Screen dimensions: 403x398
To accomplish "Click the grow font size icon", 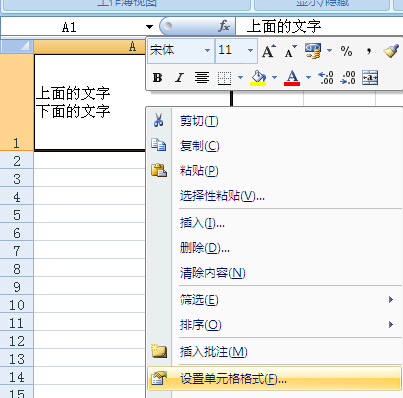I will 269,51.
